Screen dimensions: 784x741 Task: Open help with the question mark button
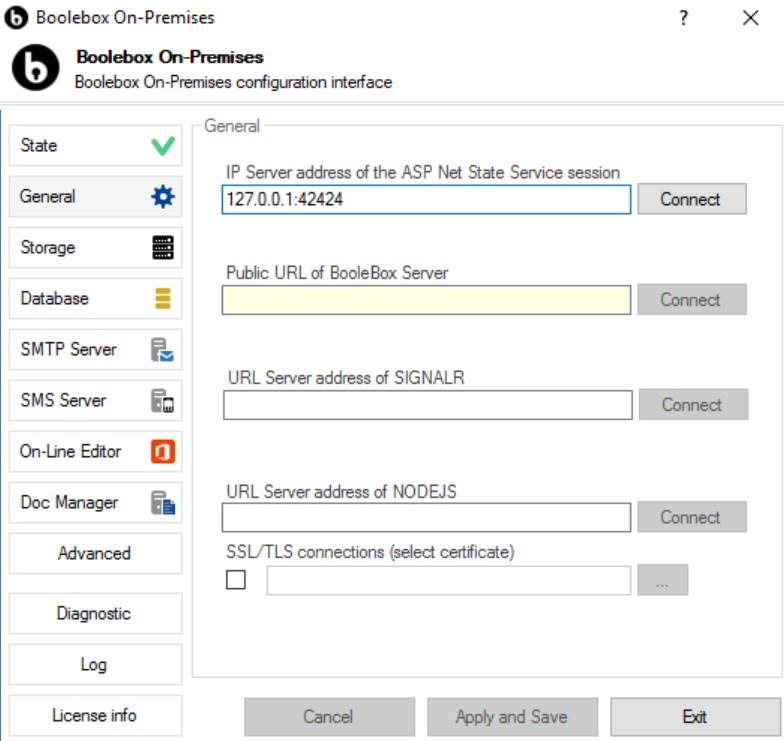click(x=684, y=18)
